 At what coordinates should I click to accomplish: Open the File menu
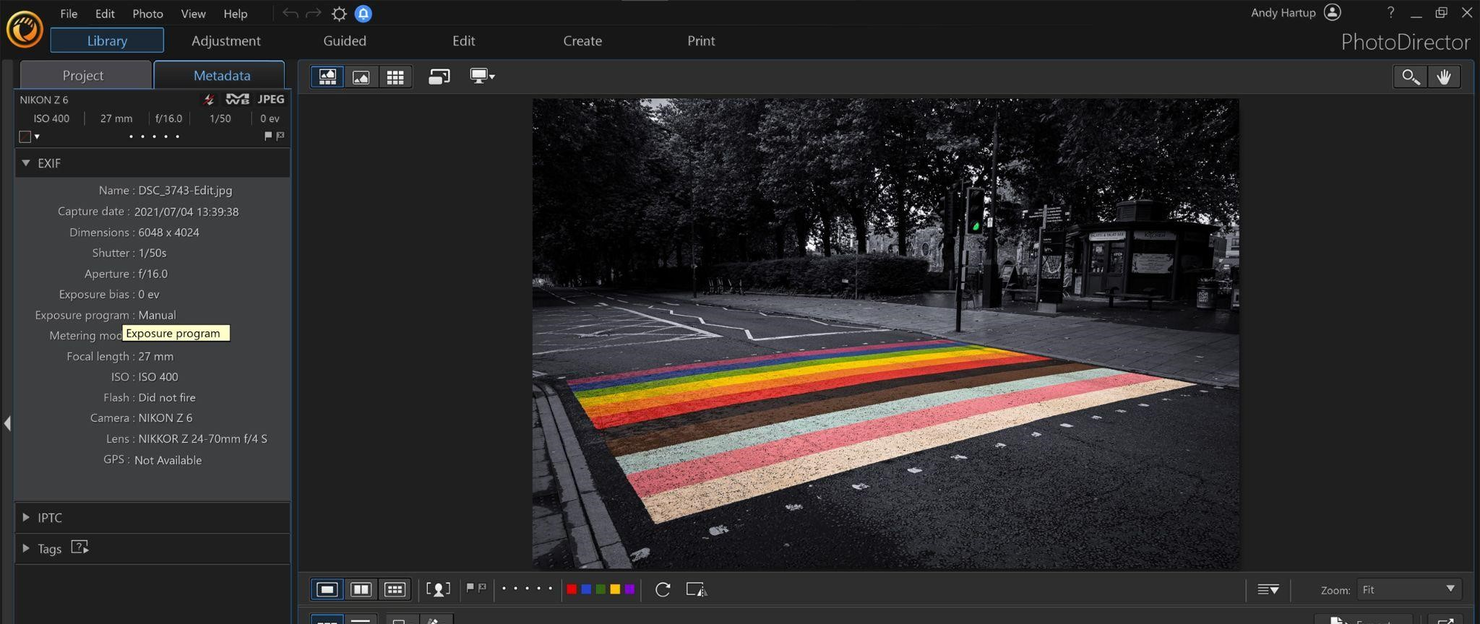[69, 14]
